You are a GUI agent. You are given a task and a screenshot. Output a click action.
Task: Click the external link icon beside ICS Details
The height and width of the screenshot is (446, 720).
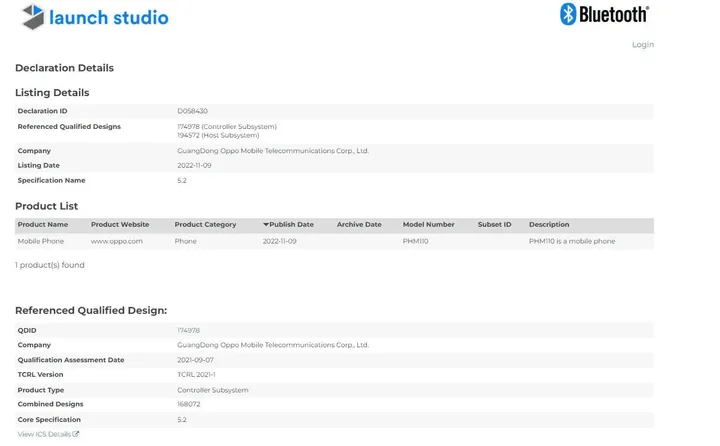point(76,434)
